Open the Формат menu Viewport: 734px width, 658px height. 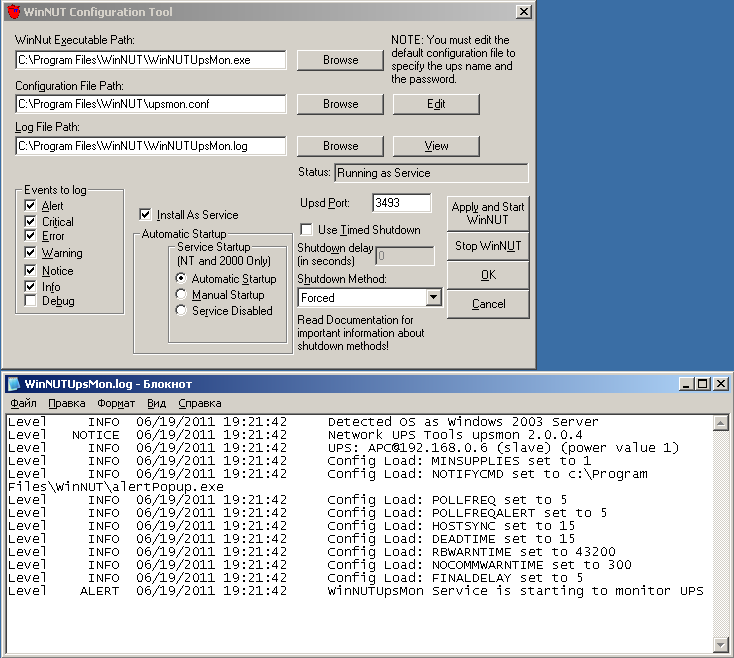[x=116, y=404]
